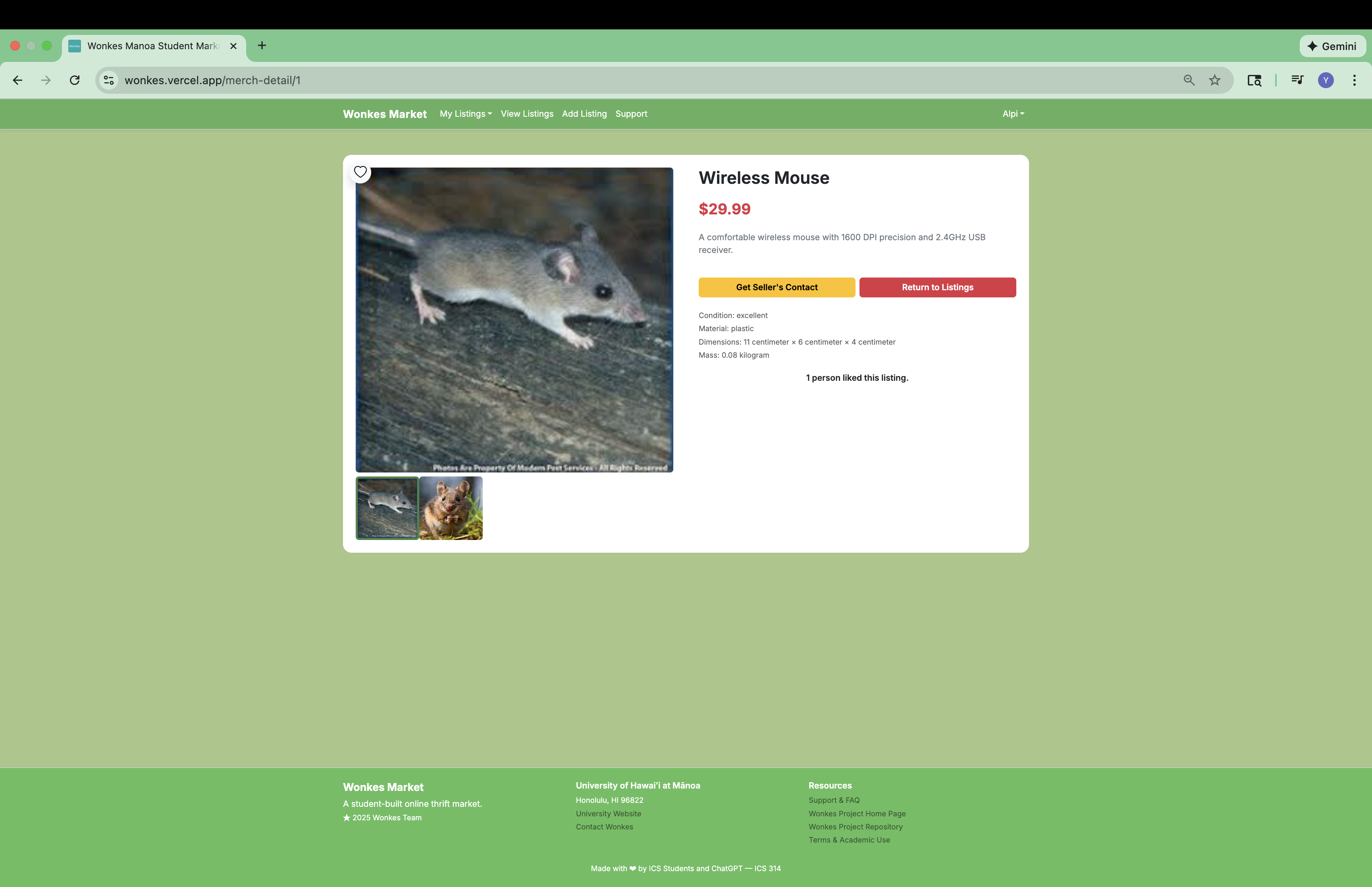
Task: Go to Add Listing in the navbar
Action: (x=584, y=114)
